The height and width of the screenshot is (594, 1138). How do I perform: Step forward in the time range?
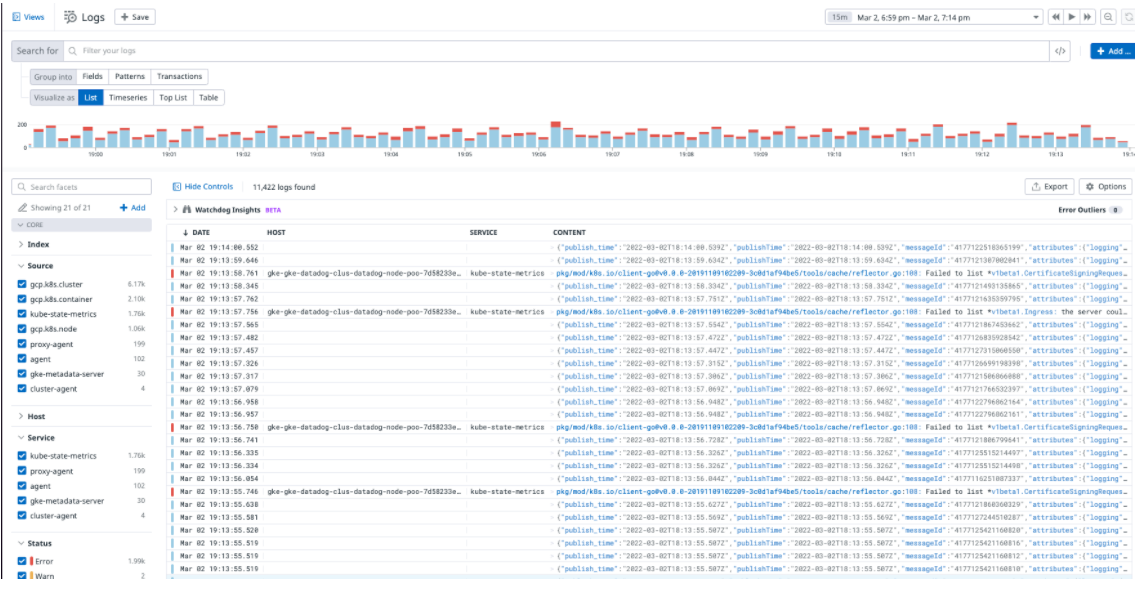(x=1087, y=17)
